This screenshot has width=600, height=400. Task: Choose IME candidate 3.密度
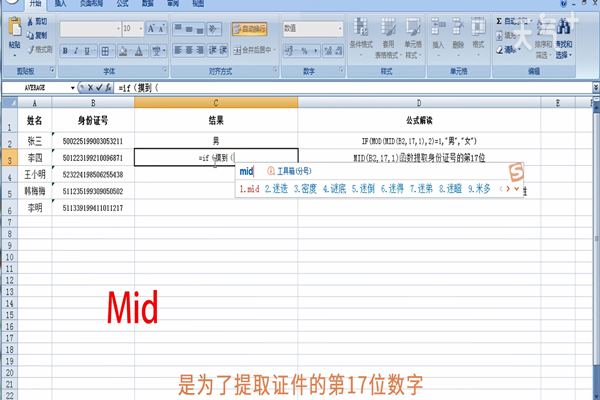coord(305,189)
